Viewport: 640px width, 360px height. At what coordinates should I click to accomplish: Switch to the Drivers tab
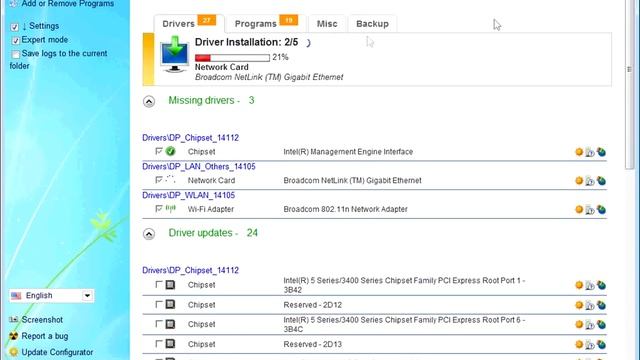189,24
